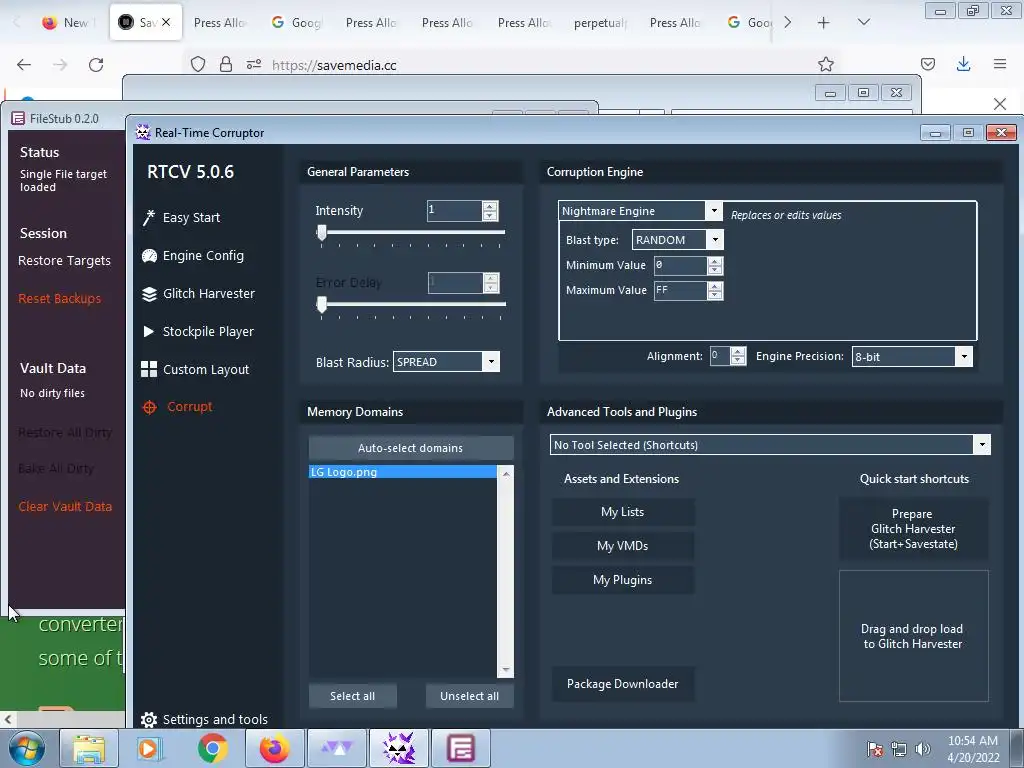1024x768 pixels.
Task: Decrease Maximum Value stepper down
Action: pos(715,295)
